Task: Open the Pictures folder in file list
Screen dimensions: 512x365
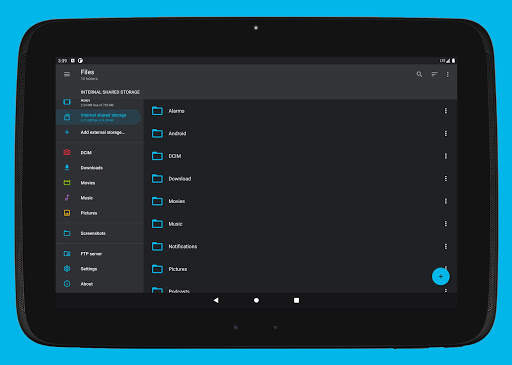Action: click(300, 269)
